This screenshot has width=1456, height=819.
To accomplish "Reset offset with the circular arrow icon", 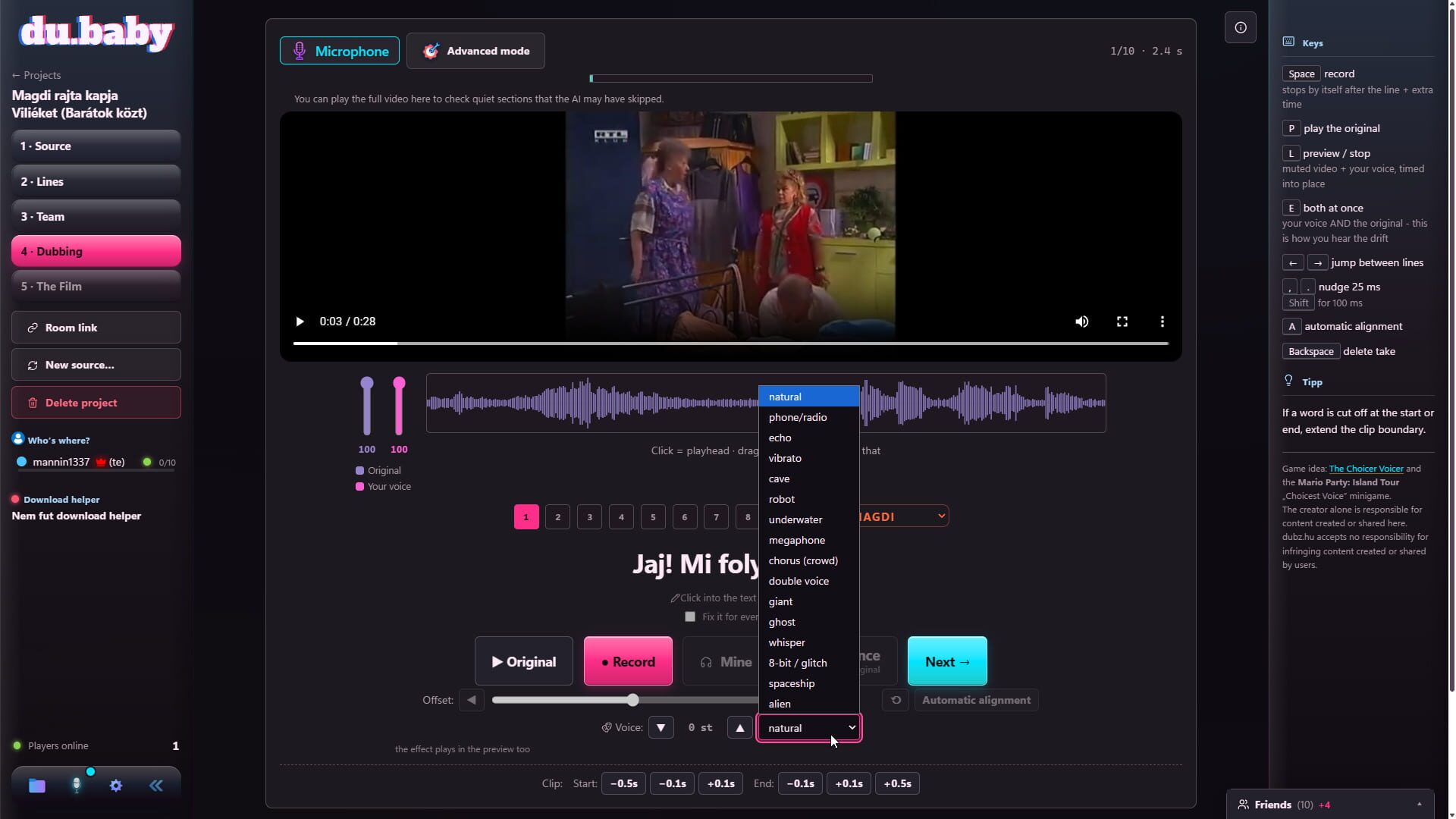I will 896,700.
